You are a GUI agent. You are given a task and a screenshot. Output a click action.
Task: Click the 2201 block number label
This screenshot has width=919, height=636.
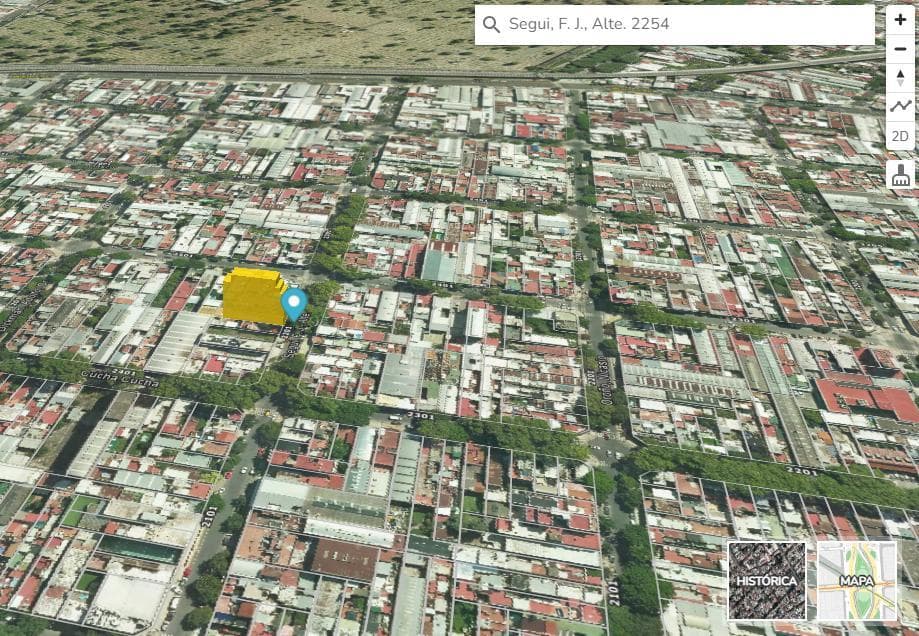pyautogui.click(x=801, y=469)
